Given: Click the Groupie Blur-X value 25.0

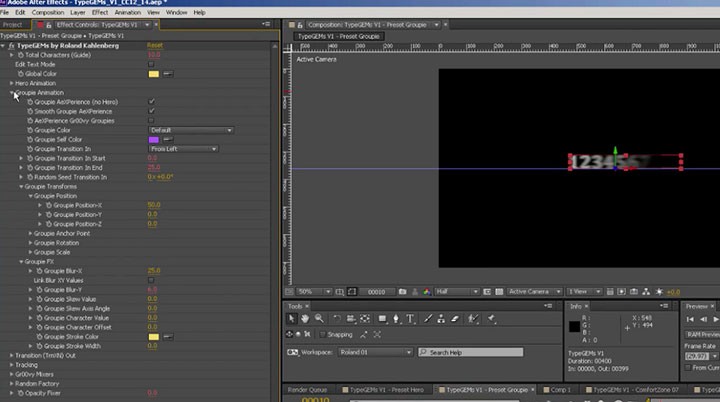Looking at the screenshot, I should [154, 271].
